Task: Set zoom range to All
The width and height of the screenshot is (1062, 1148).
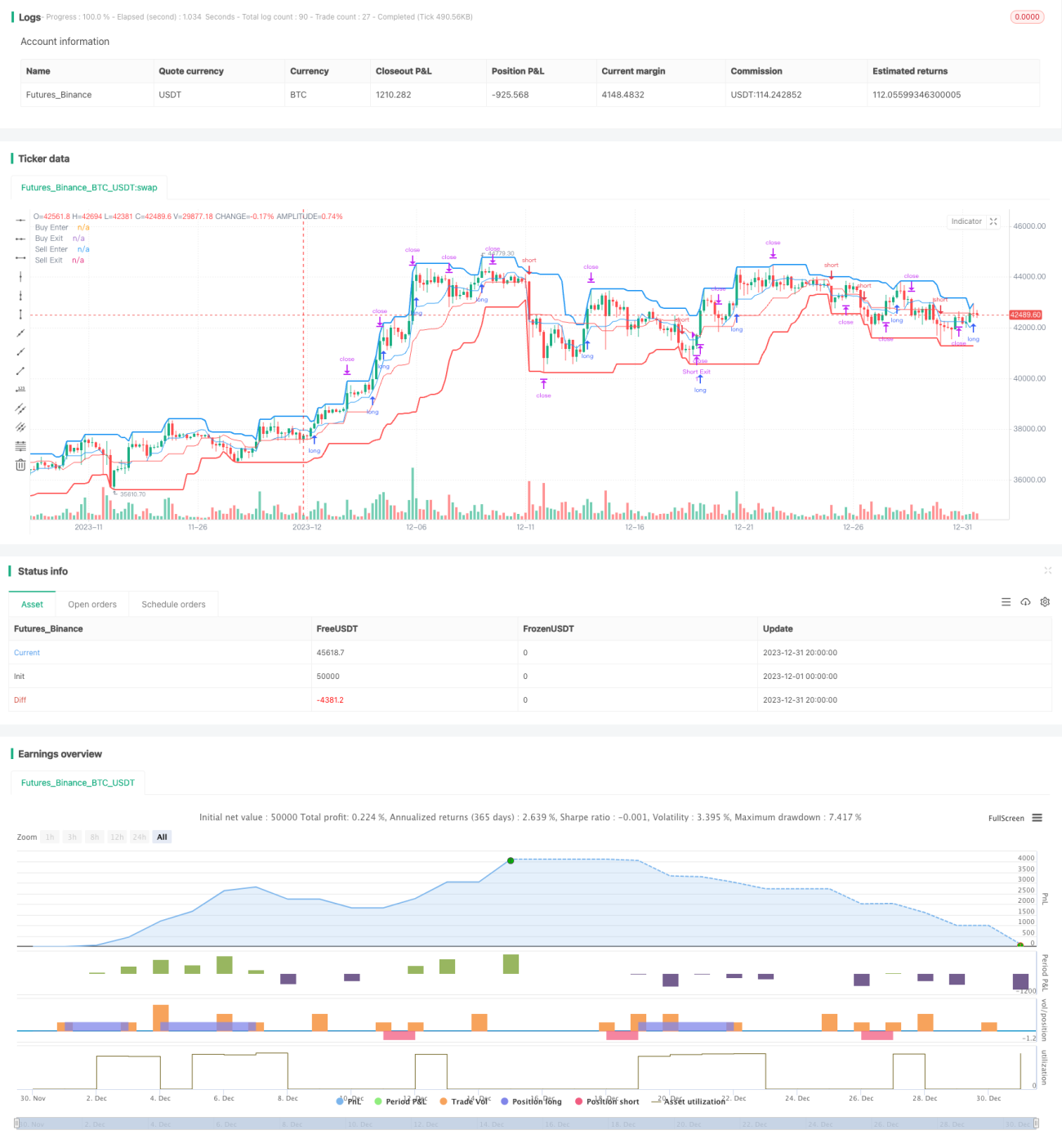Action: click(x=162, y=837)
